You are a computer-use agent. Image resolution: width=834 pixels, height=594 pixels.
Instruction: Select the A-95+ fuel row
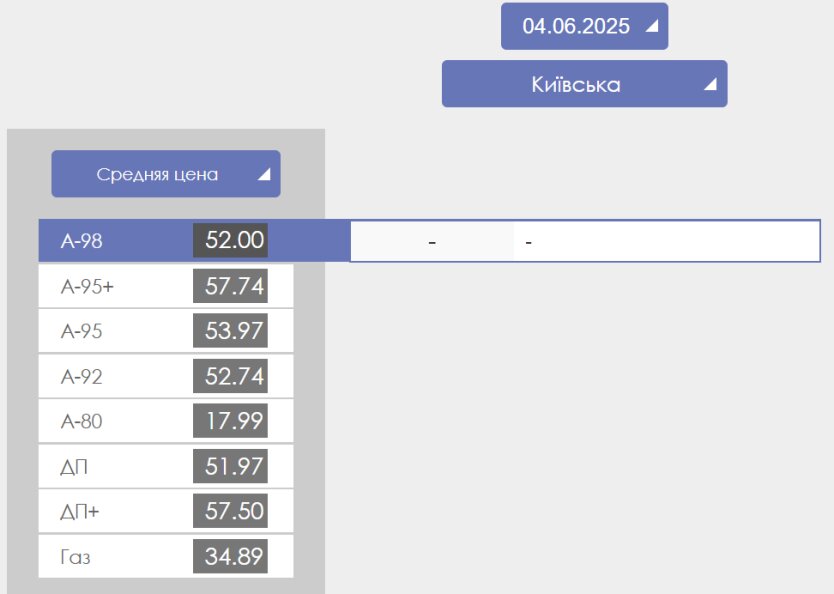(x=166, y=286)
